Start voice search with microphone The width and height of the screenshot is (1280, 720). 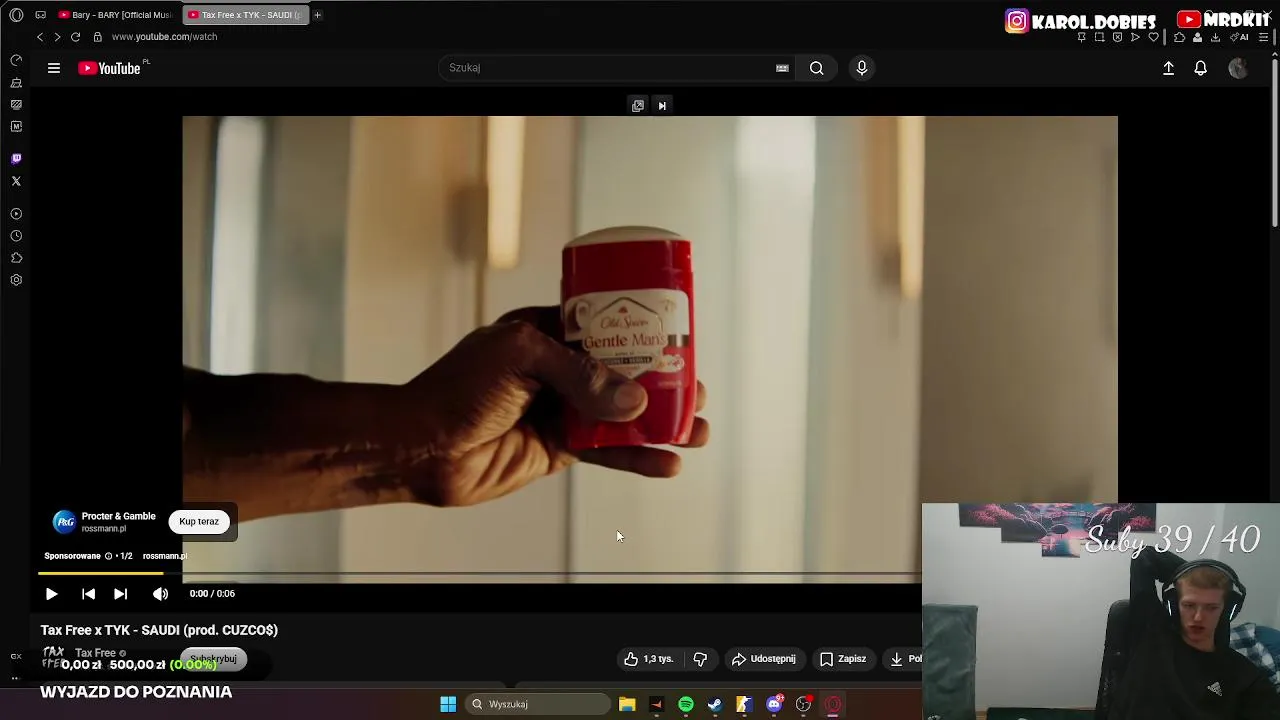[862, 68]
